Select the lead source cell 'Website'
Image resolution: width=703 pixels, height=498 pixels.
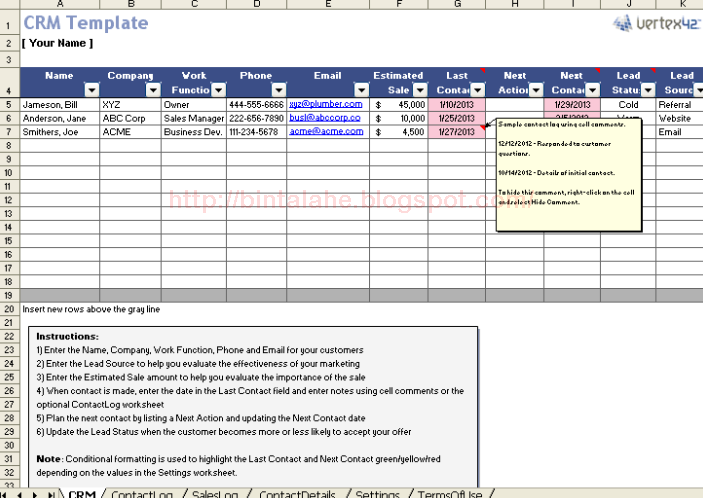click(679, 118)
